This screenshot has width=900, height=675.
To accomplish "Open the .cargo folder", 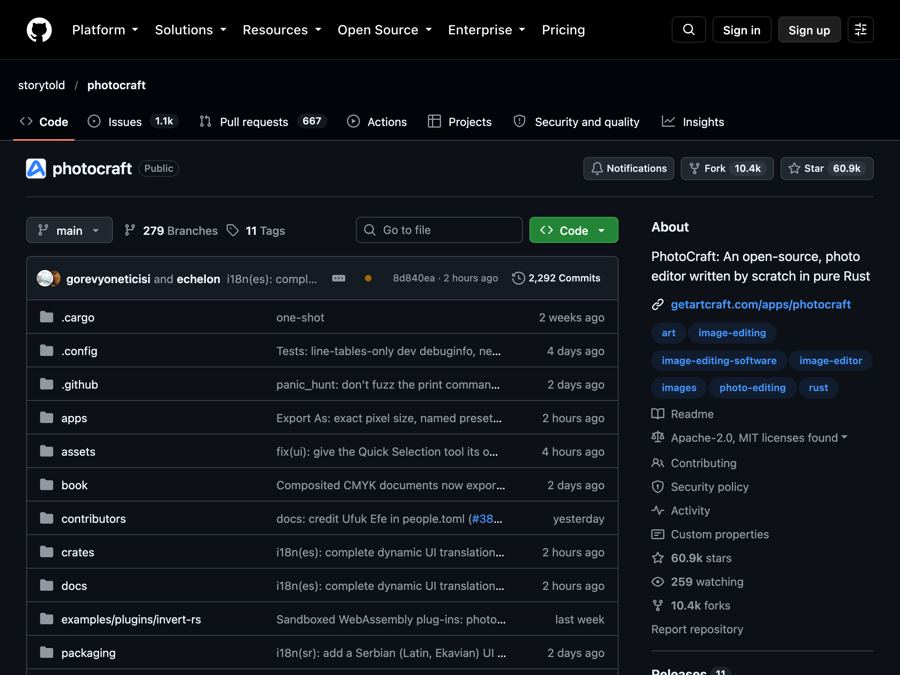I will [78, 317].
